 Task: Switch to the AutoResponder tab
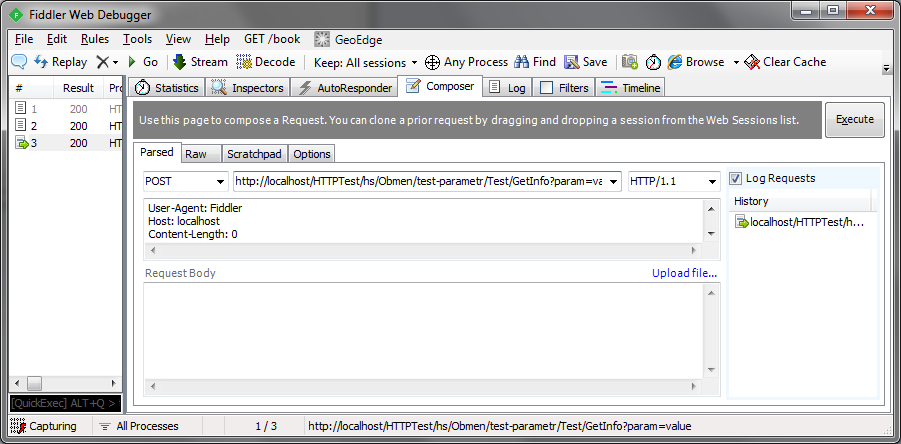tap(345, 88)
